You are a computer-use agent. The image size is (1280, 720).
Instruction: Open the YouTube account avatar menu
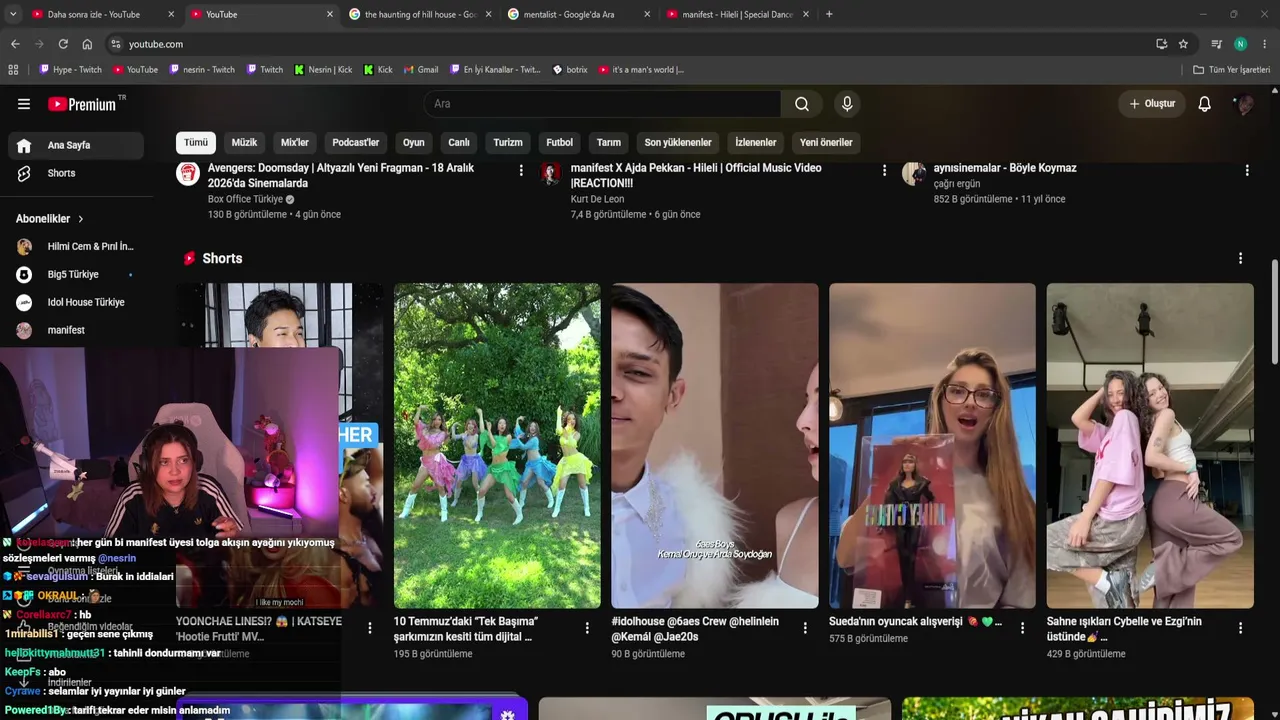pyautogui.click(x=1244, y=104)
